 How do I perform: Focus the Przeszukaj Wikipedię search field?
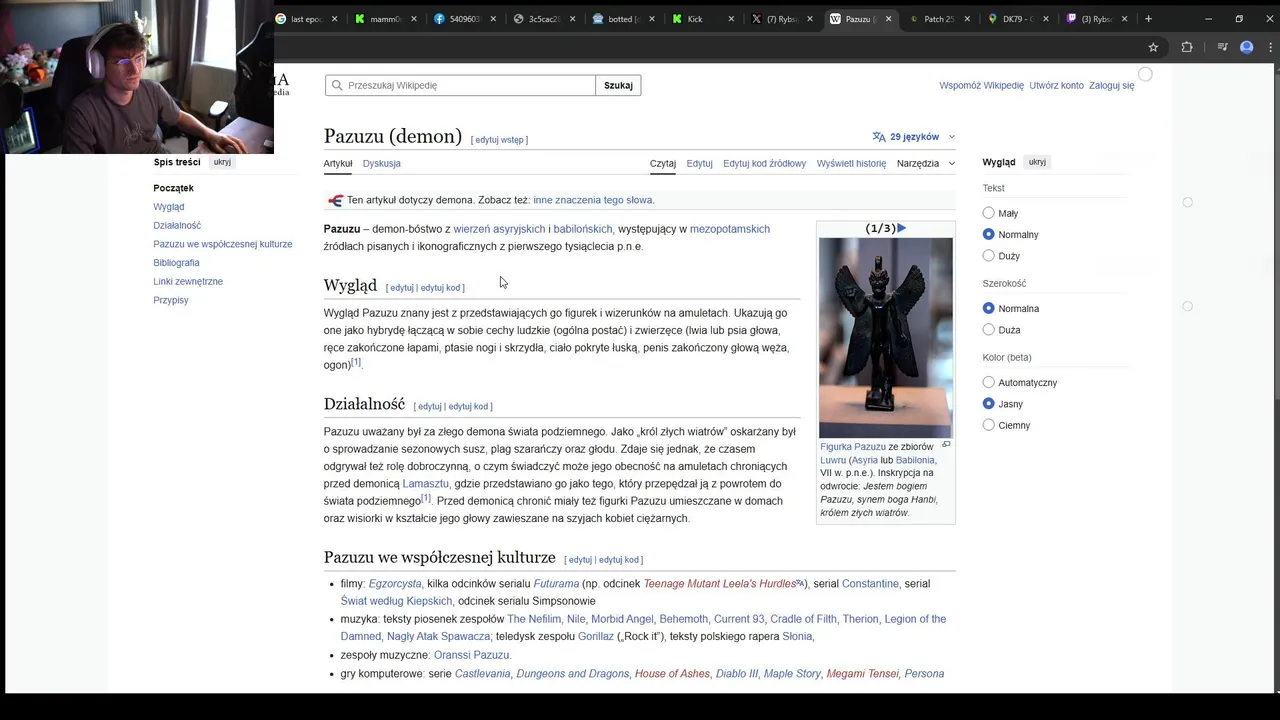[460, 85]
